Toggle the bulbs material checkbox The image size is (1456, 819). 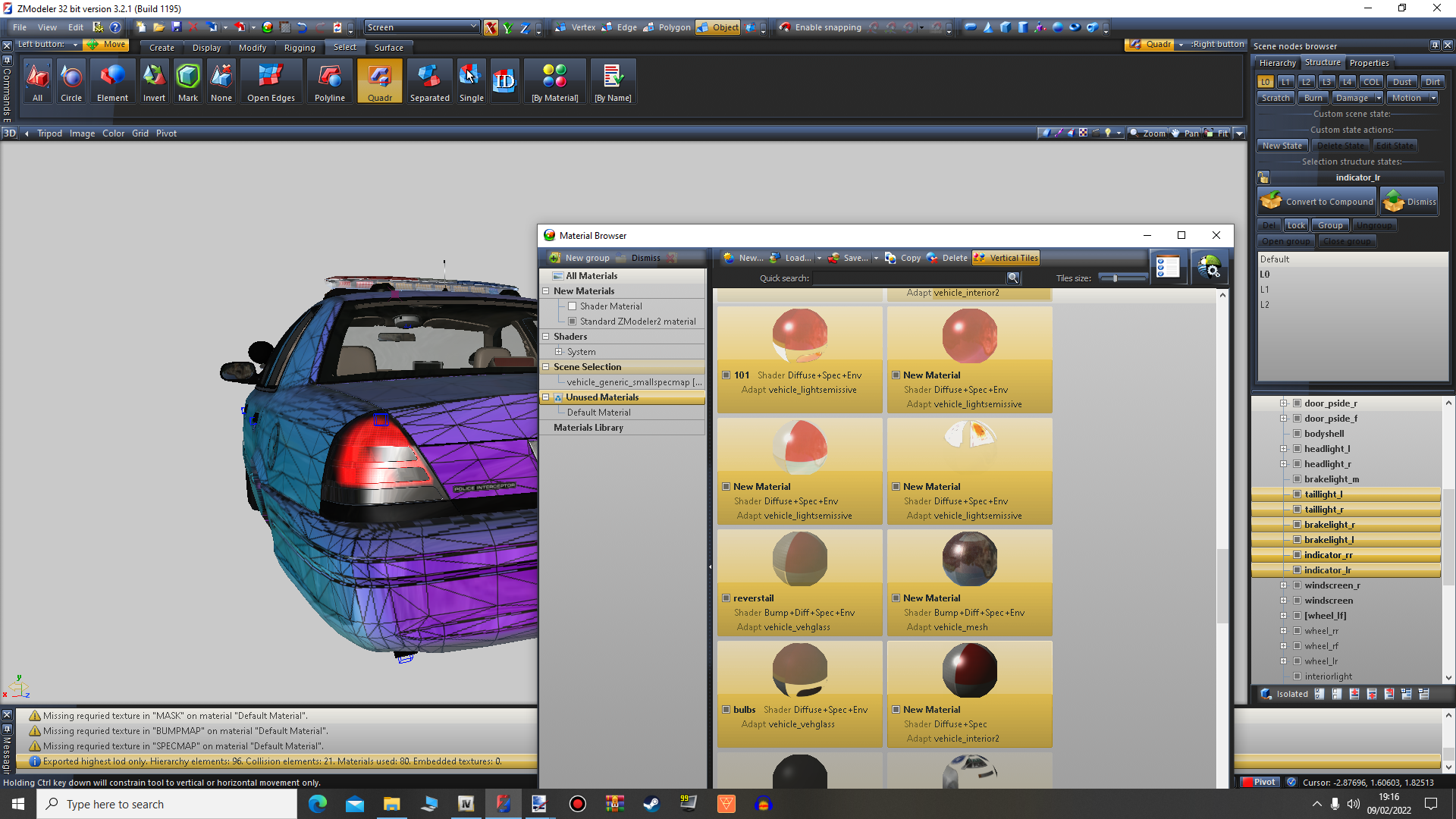726,710
